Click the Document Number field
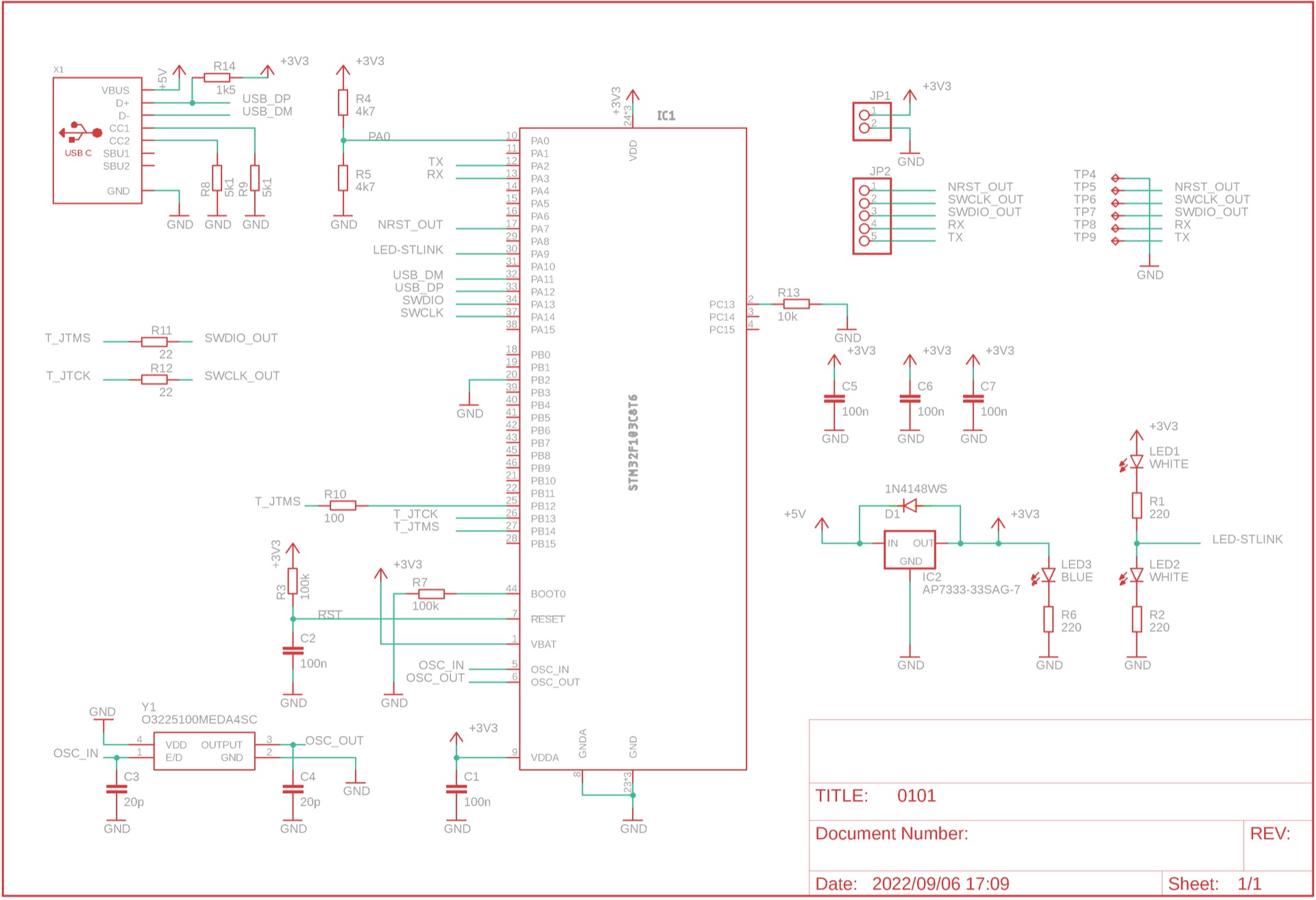1316x900 pixels. click(x=891, y=834)
